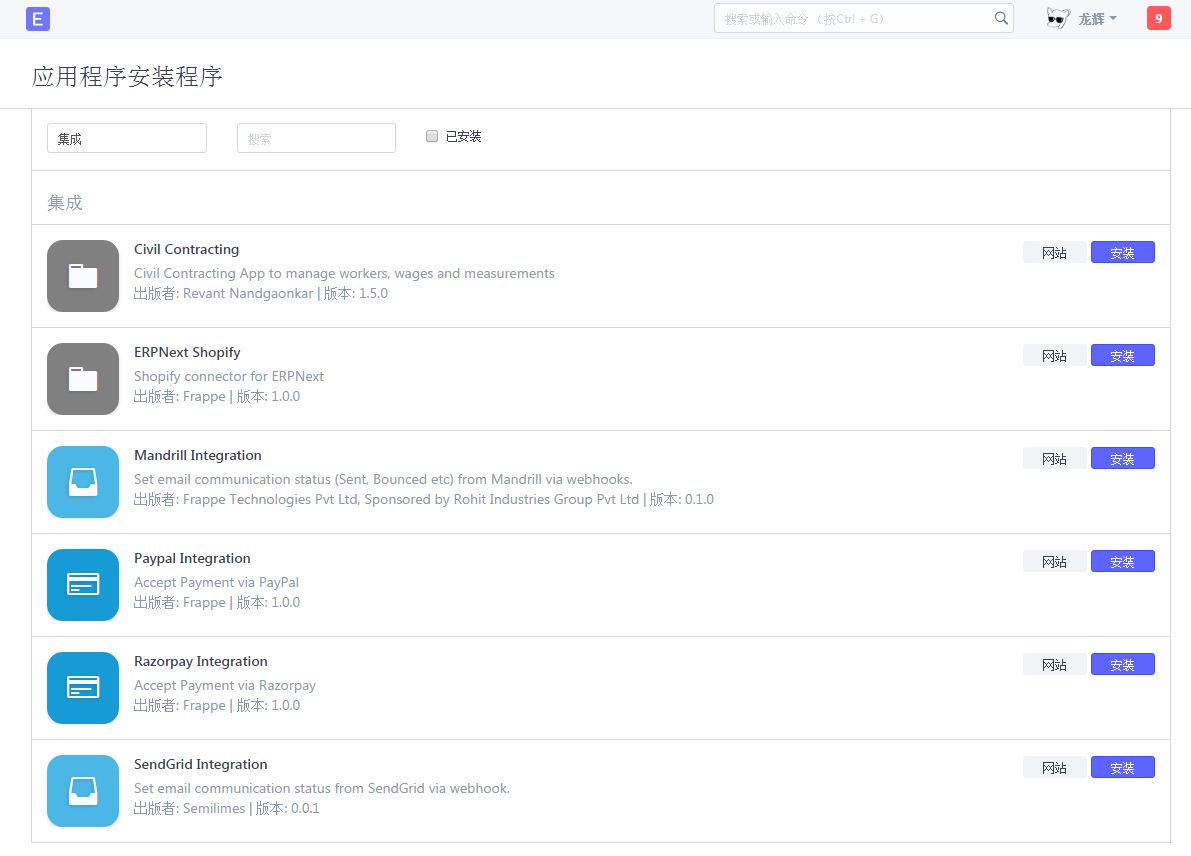
Task: Click the Razorpay Integration card icon
Action: coord(83,688)
